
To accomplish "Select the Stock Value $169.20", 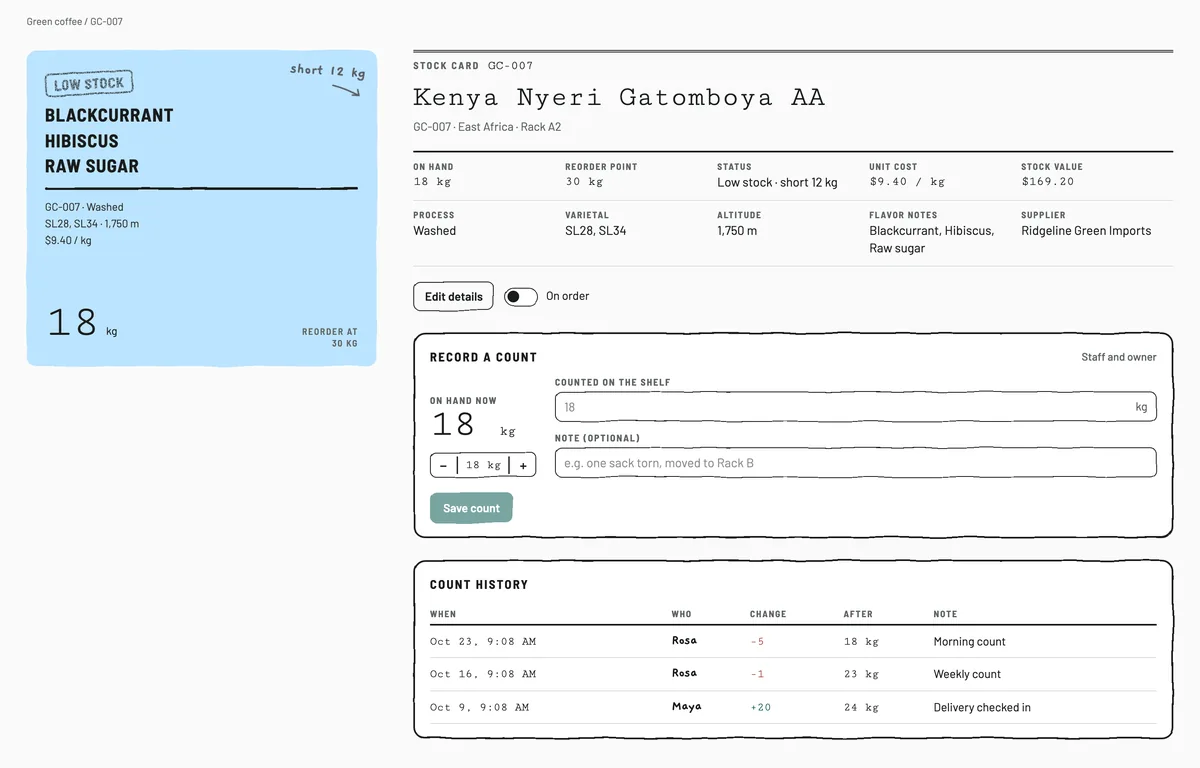I will tap(1048, 182).
